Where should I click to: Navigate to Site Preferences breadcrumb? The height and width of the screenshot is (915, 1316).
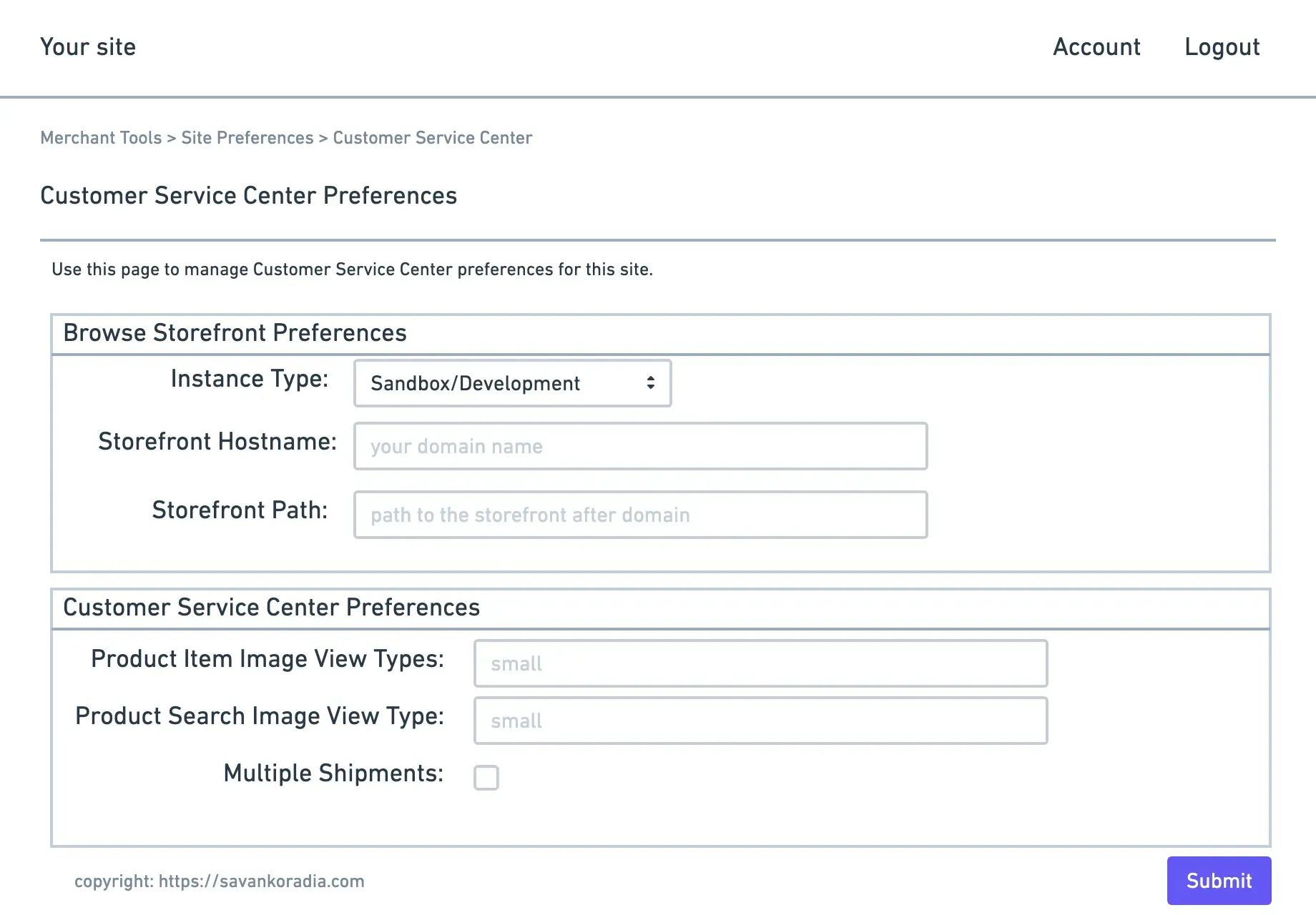tap(247, 138)
